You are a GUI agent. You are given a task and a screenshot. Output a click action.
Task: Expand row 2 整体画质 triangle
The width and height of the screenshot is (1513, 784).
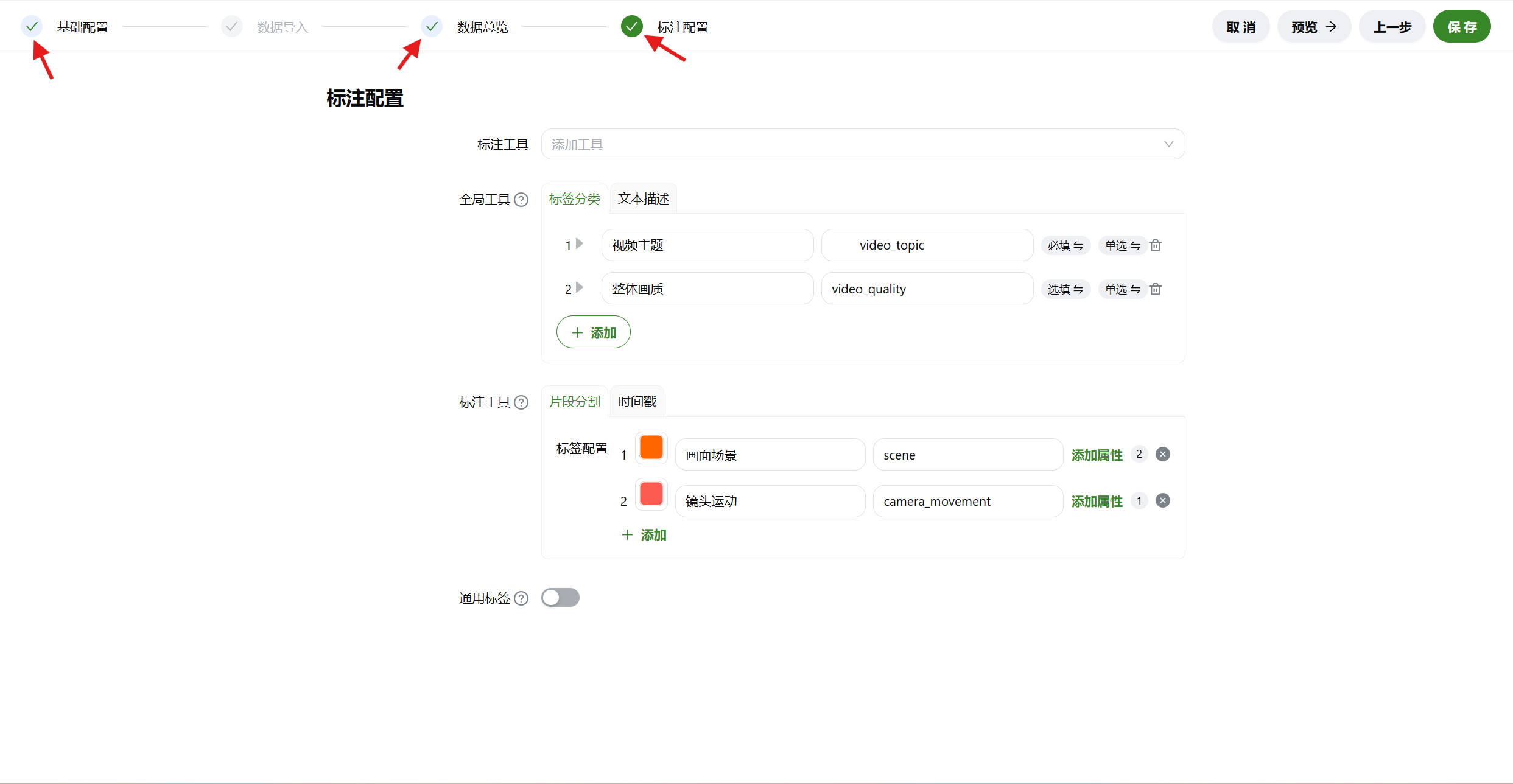[x=580, y=287]
